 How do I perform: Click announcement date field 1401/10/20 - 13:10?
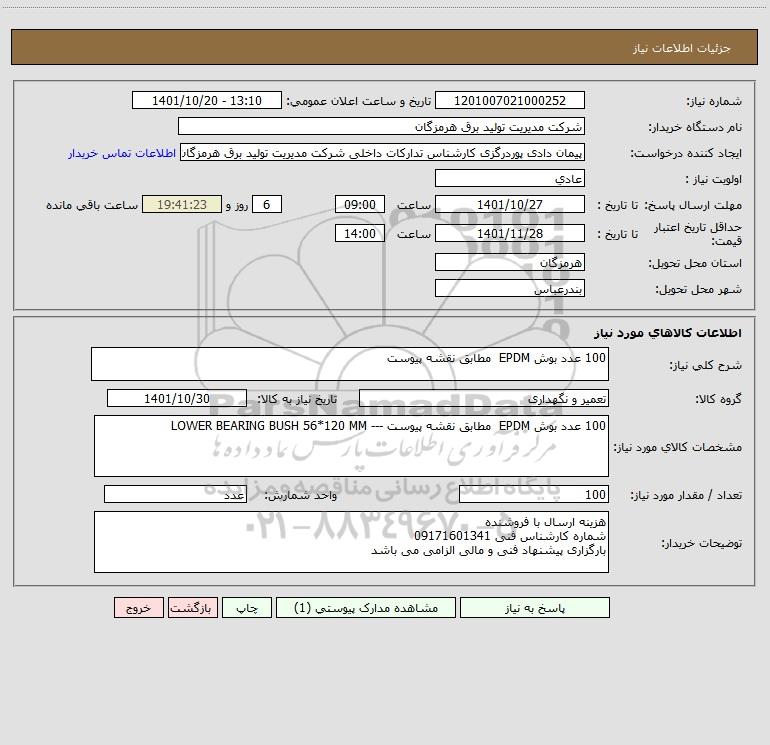(x=207, y=100)
